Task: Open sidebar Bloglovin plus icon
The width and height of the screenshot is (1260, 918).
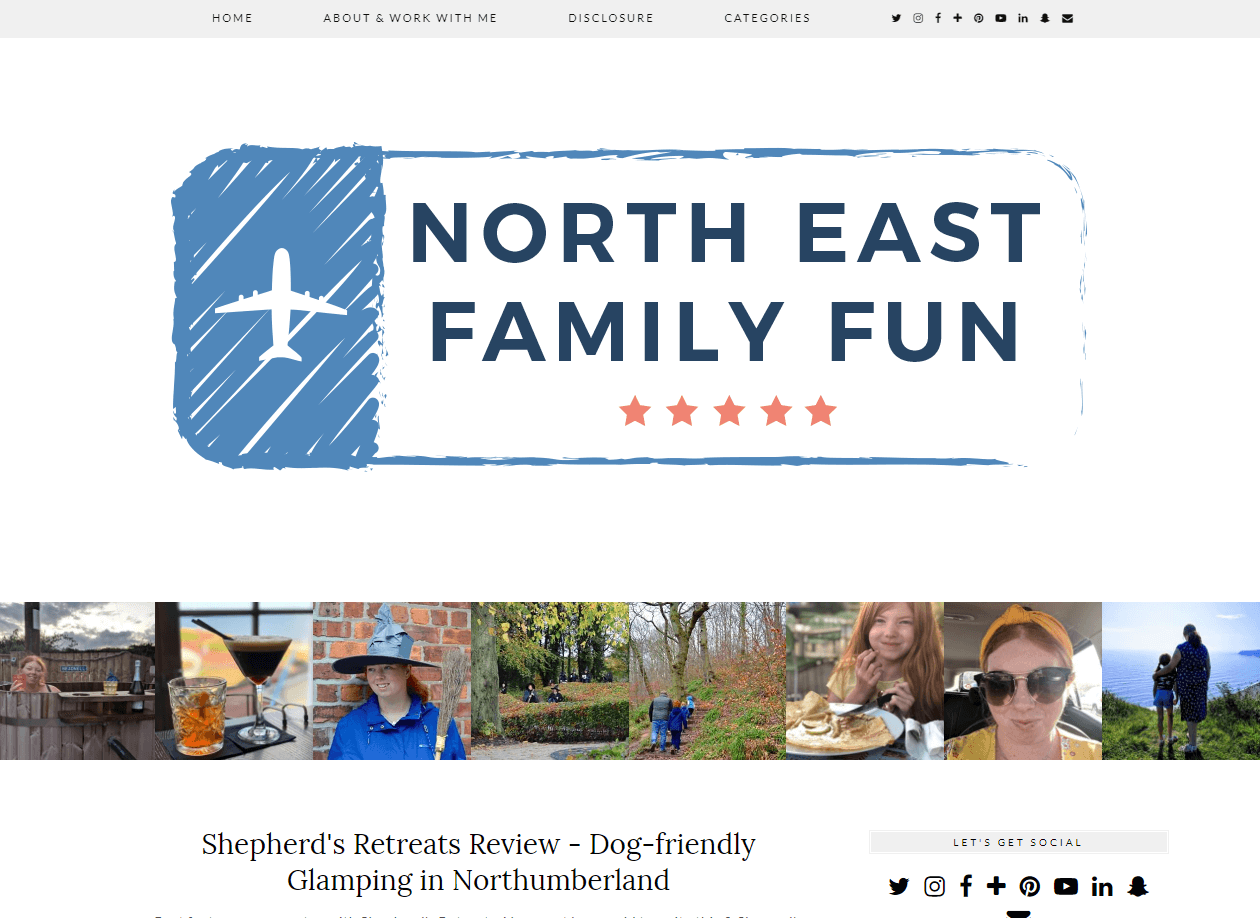Action: (996, 886)
